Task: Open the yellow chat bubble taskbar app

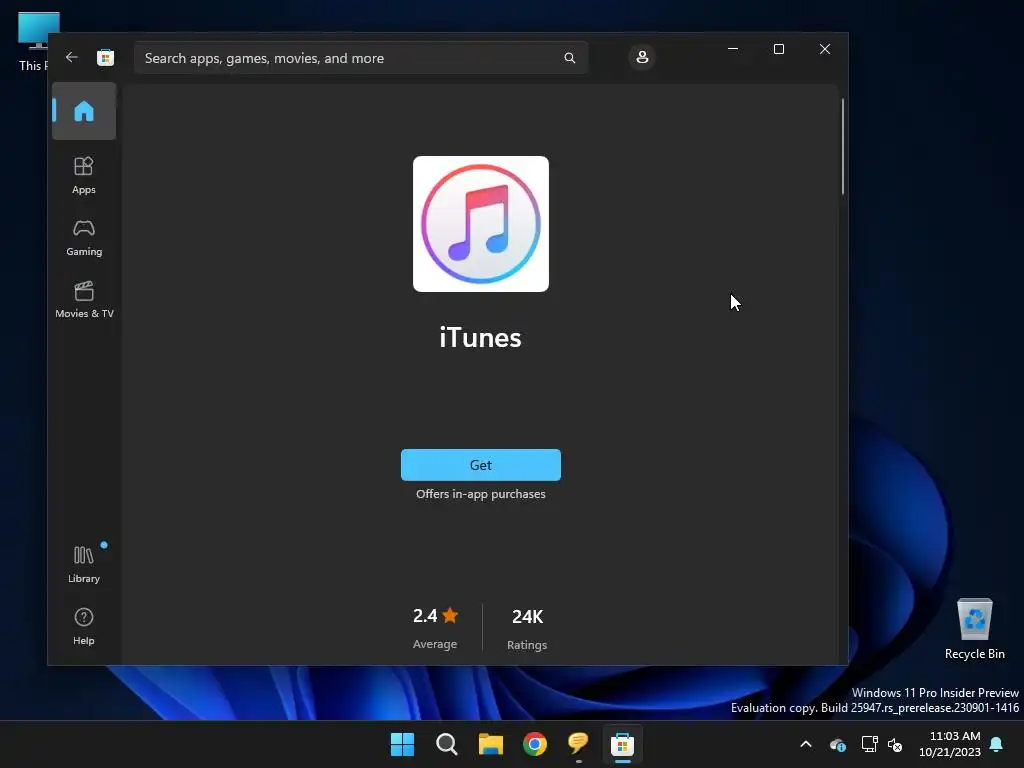Action: pos(579,744)
